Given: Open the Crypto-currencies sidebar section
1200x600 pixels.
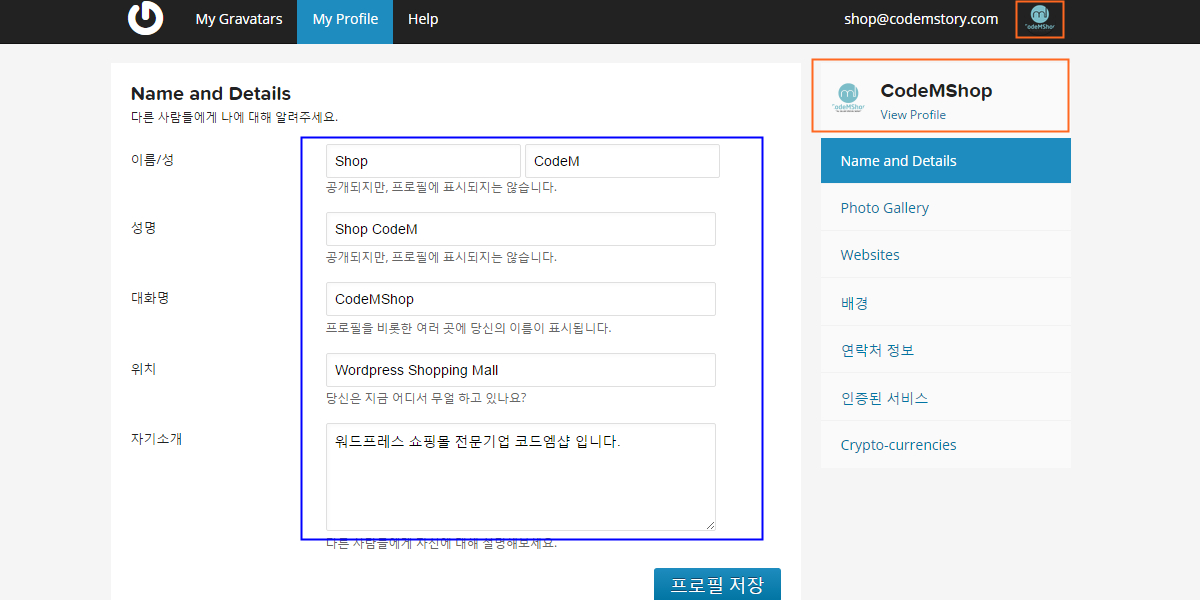Looking at the screenshot, I should pos(898,444).
